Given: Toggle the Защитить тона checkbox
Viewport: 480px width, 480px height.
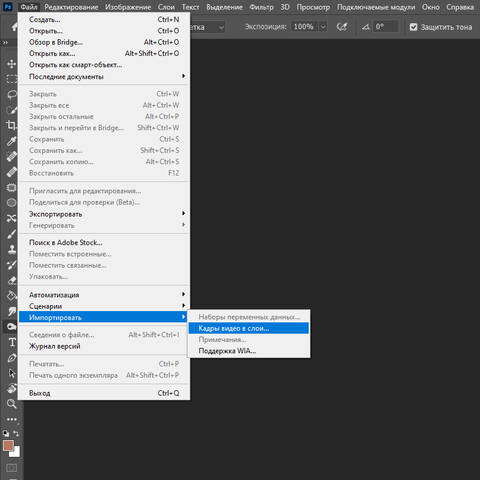Looking at the screenshot, I should 413,27.
